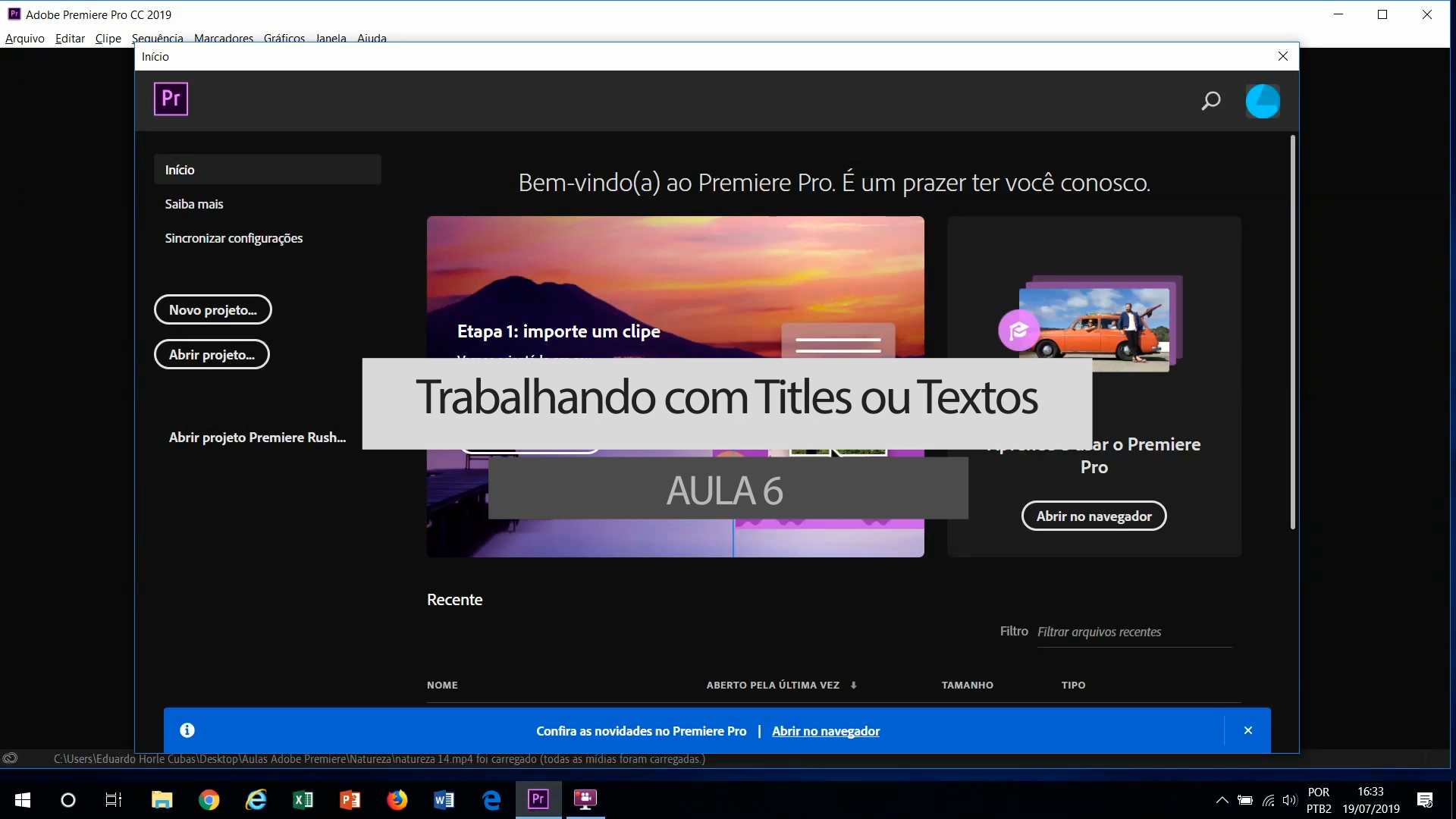This screenshot has width=1456, height=819.
Task: Expand hidden system tray icons chevron
Action: [x=1222, y=800]
